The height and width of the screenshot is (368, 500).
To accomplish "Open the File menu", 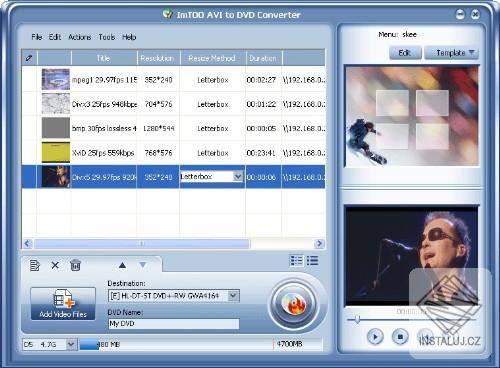I will [37, 37].
